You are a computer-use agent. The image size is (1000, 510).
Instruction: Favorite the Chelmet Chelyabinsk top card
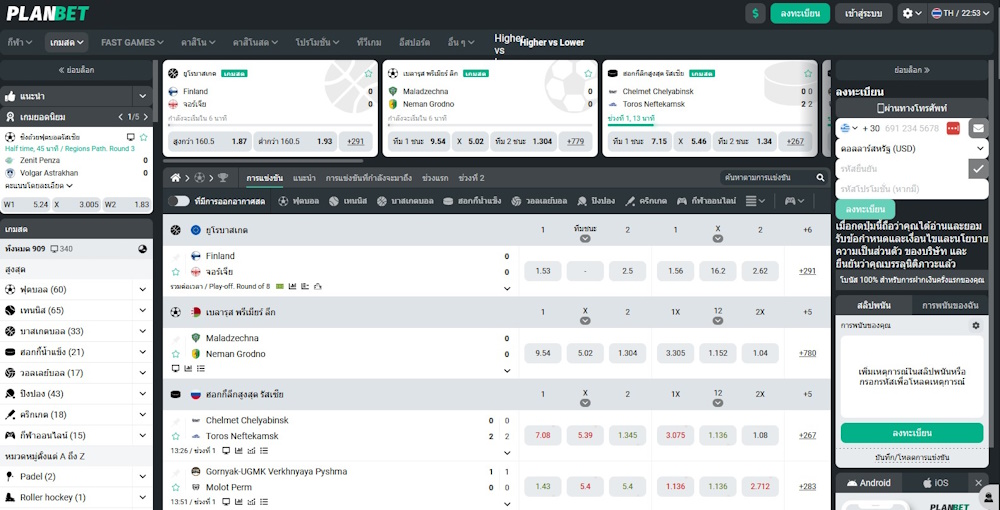point(808,73)
